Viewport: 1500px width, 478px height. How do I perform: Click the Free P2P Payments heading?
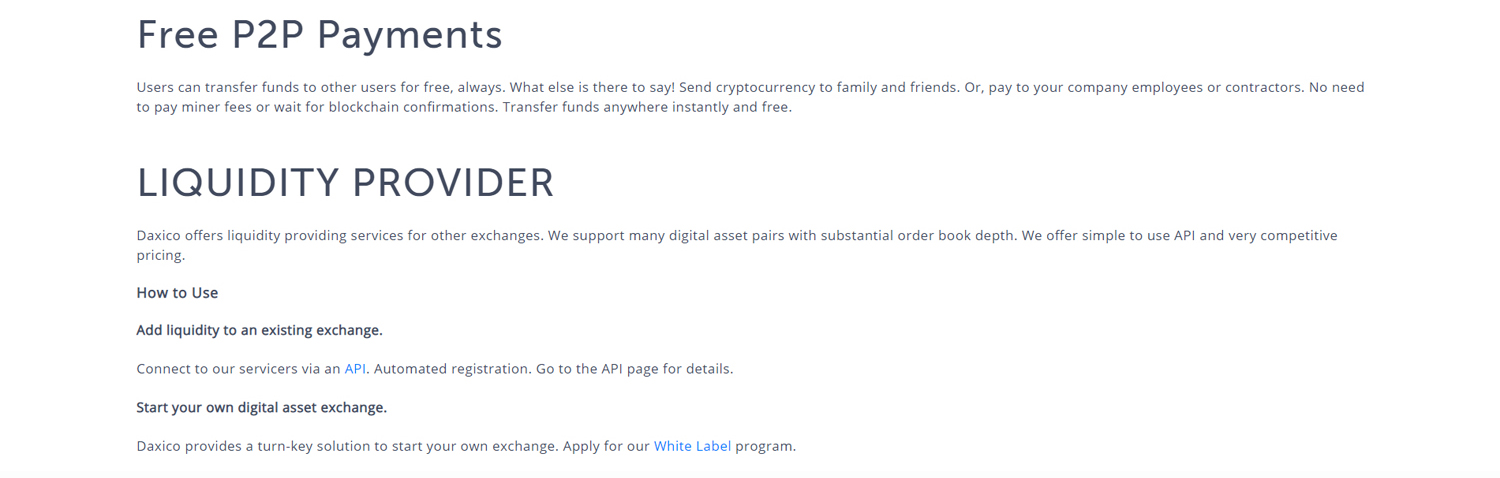319,36
